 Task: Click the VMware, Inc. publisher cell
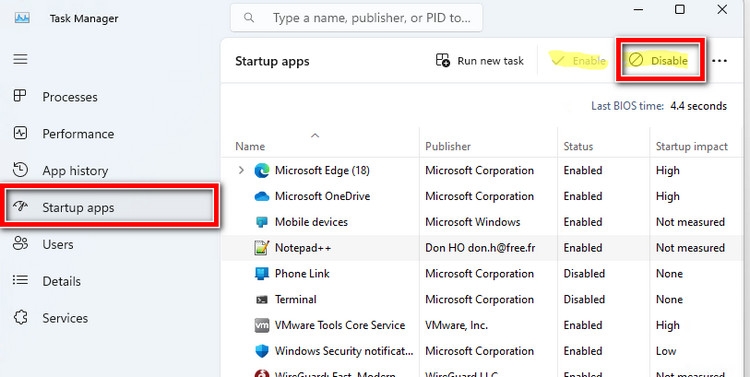(x=456, y=325)
